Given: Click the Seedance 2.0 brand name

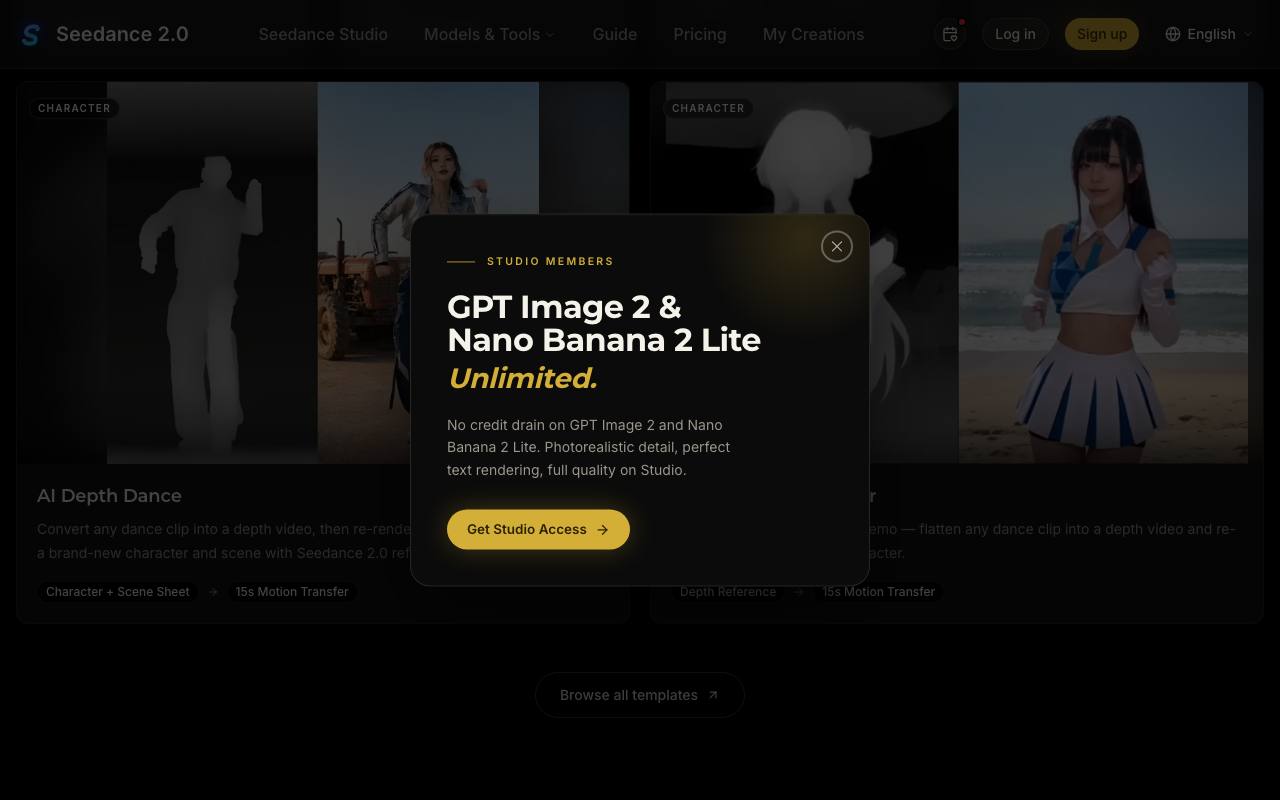Looking at the screenshot, I should 122,34.
